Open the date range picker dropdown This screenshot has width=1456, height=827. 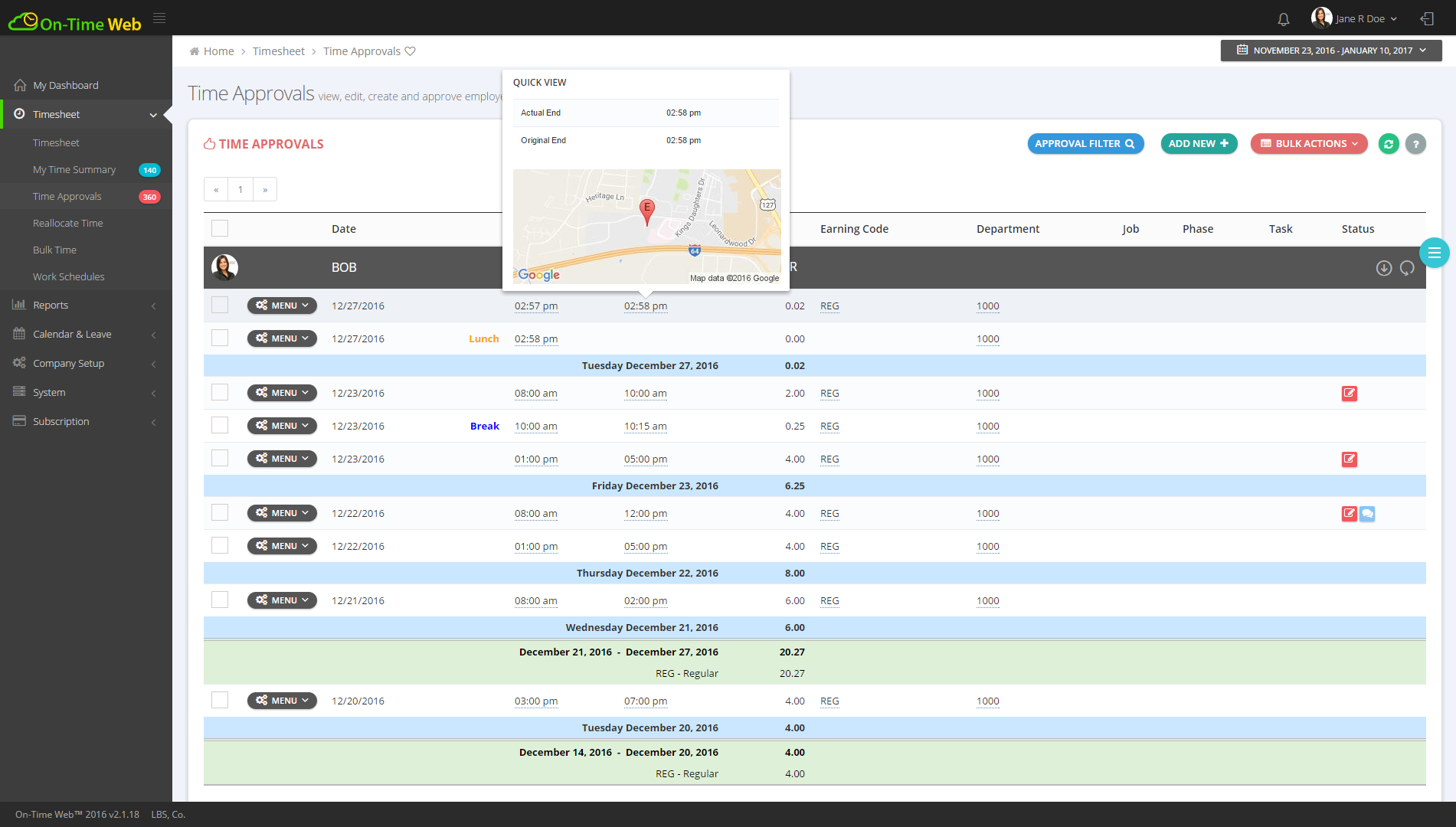coord(1331,51)
